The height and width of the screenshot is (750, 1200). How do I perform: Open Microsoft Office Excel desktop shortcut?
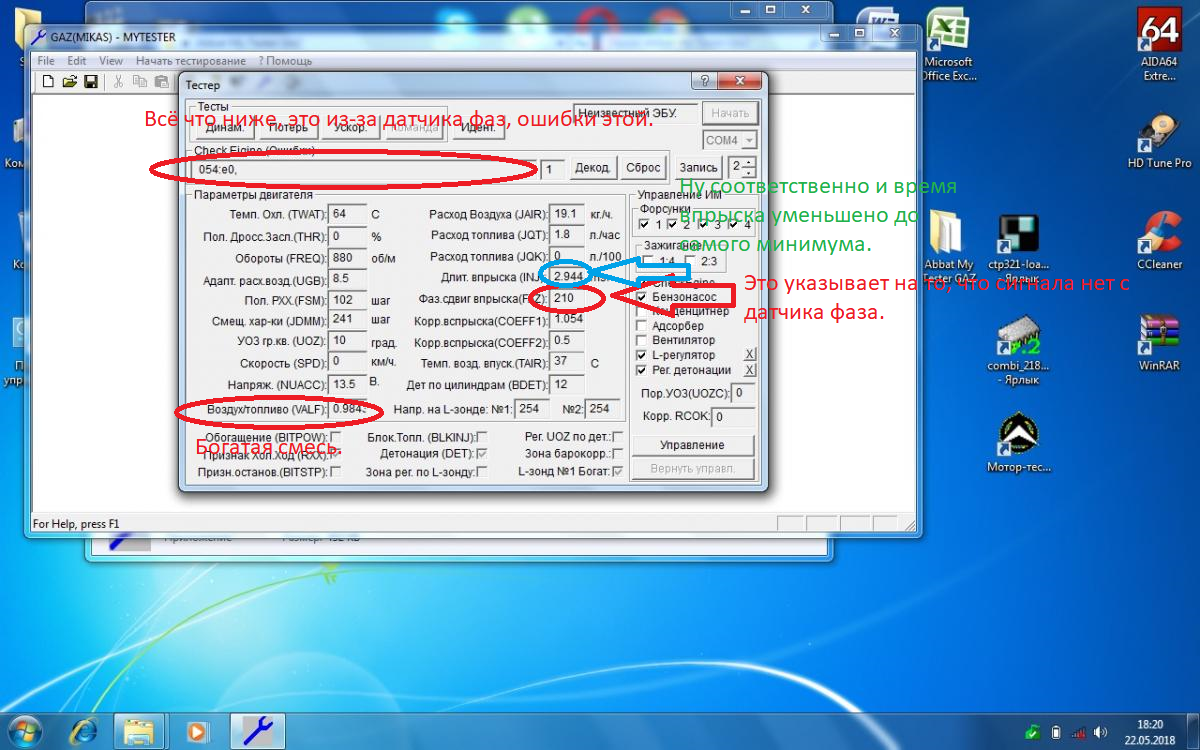947,46
